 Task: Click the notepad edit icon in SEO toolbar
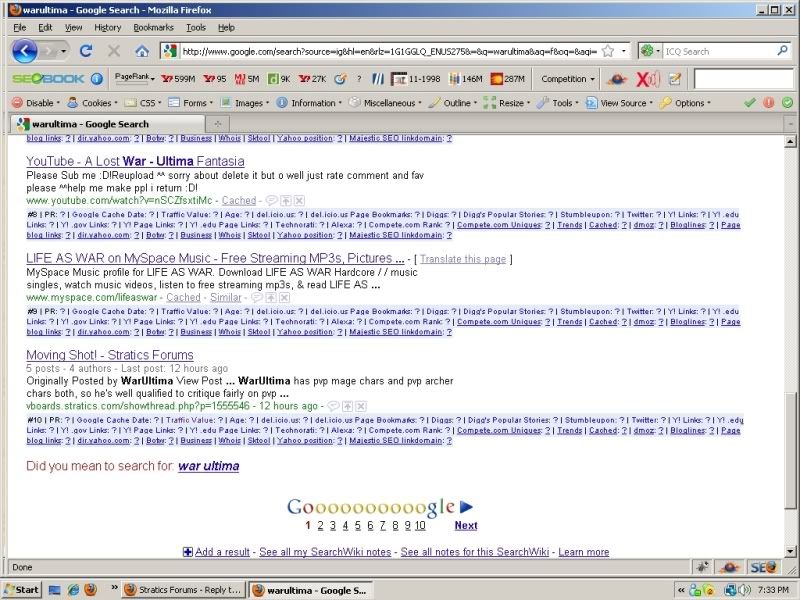pyautogui.click(x=675, y=79)
